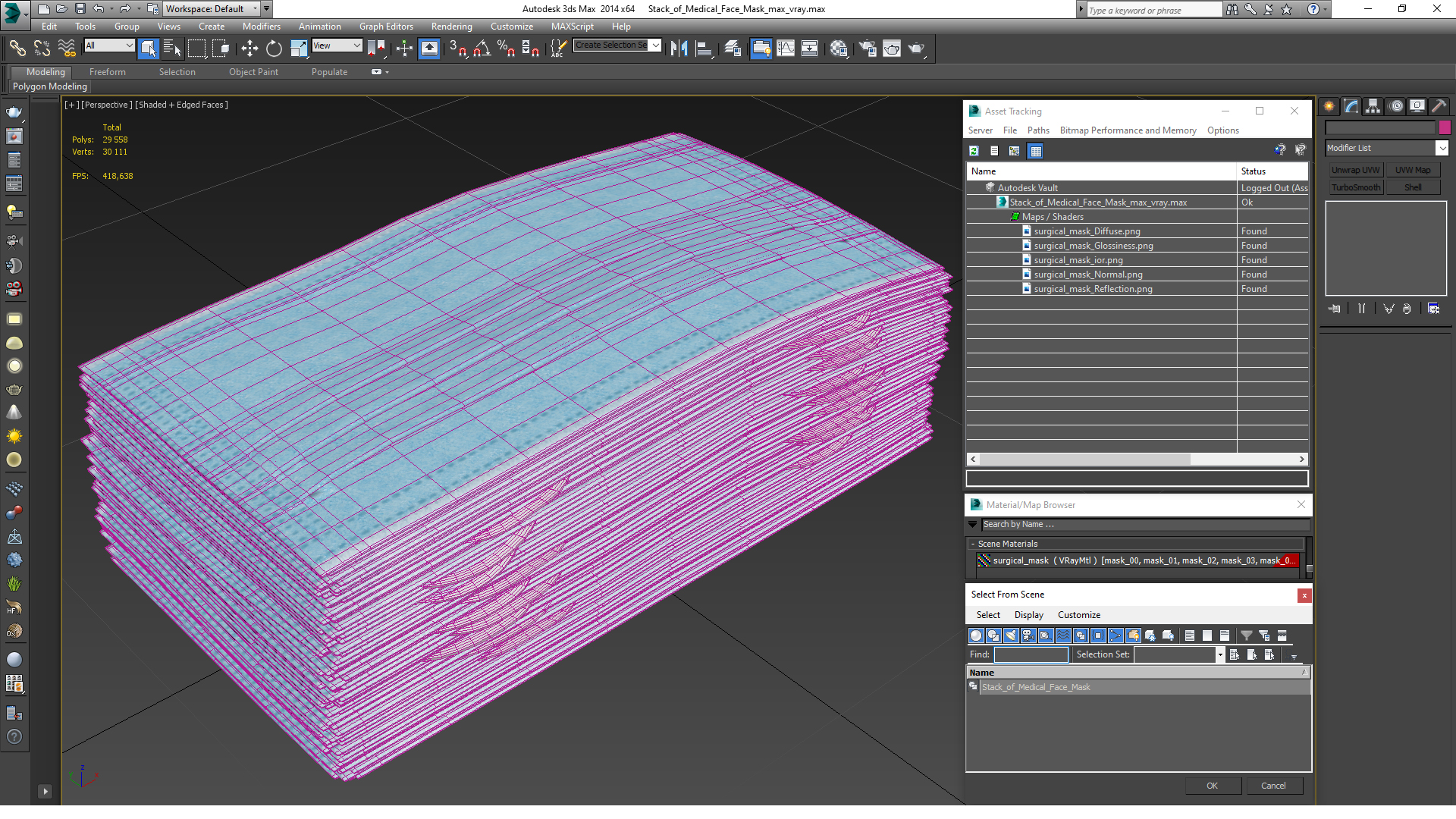Viewport: 1456px width, 819px height.
Task: Click OK in Select From Scene dialog
Action: click(1212, 785)
